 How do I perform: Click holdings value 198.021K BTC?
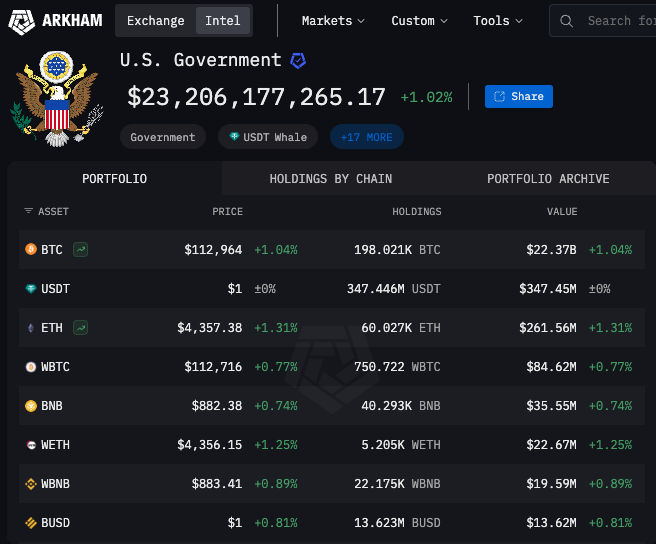(397, 250)
